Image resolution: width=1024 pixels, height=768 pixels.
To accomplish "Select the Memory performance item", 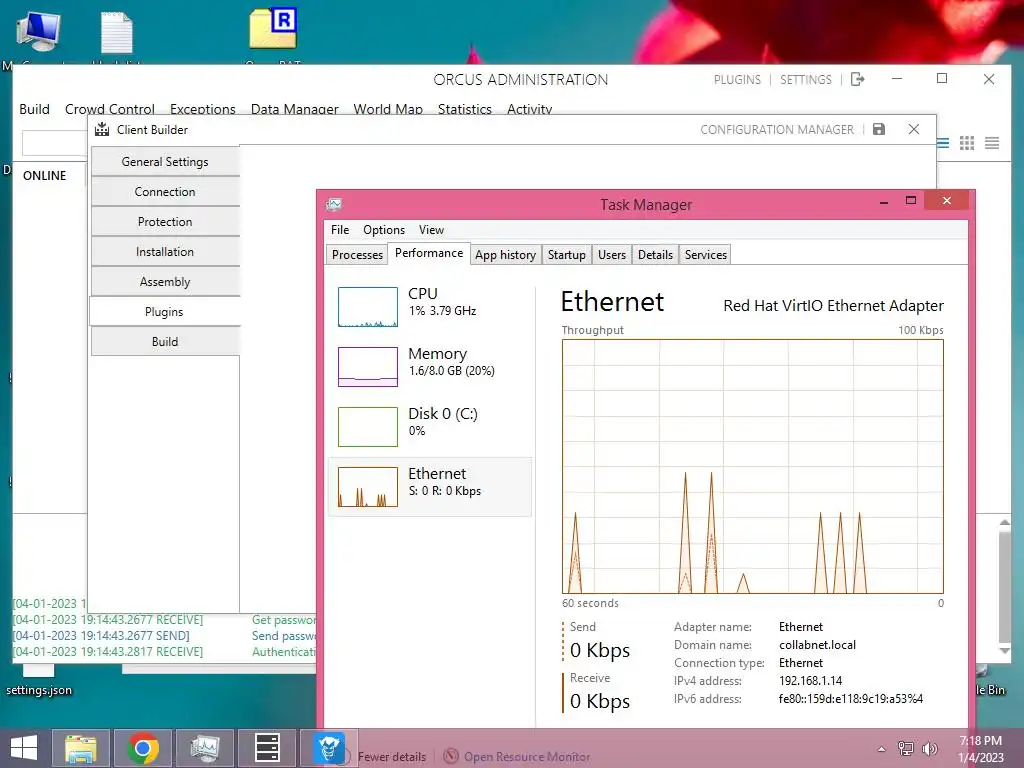I will [x=430, y=367].
